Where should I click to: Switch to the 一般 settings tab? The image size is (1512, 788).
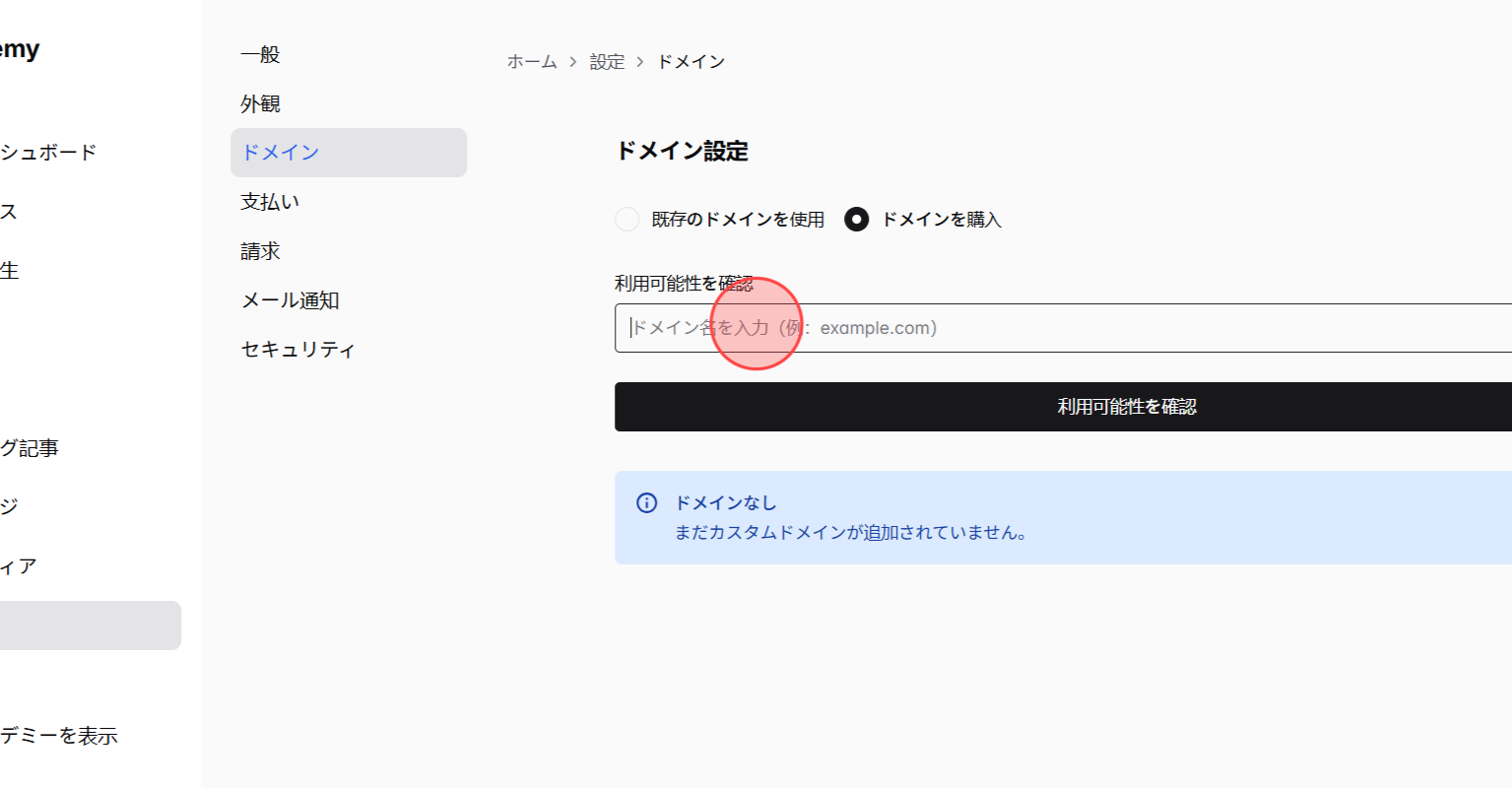point(259,54)
